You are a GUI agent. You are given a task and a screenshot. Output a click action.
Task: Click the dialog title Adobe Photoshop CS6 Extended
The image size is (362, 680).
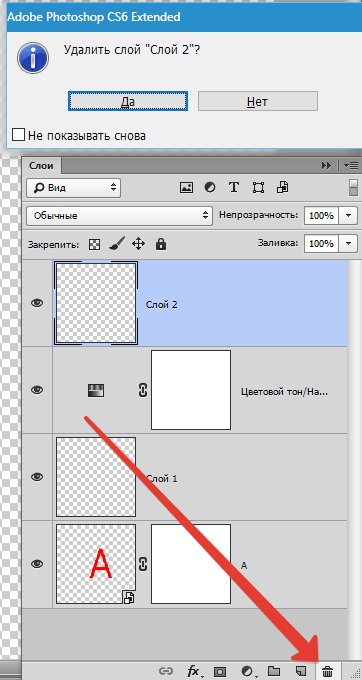[94, 17]
